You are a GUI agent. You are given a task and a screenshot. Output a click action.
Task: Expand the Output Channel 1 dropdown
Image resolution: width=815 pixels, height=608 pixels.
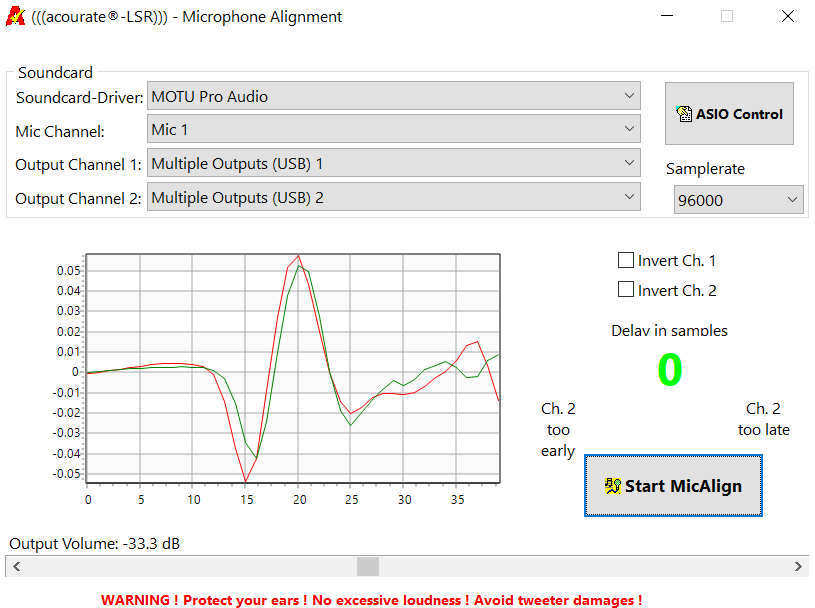(629, 163)
